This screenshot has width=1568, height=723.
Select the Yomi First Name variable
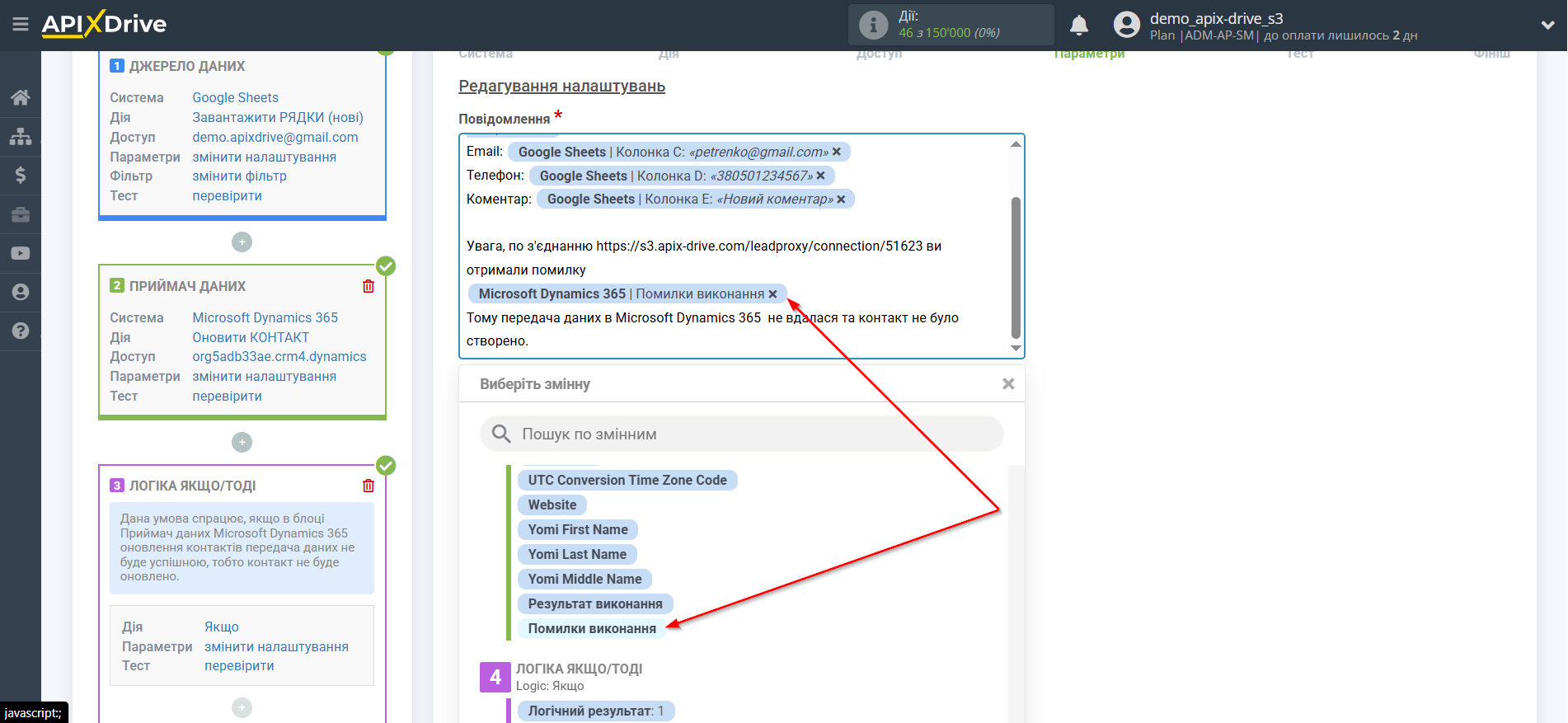coord(578,529)
